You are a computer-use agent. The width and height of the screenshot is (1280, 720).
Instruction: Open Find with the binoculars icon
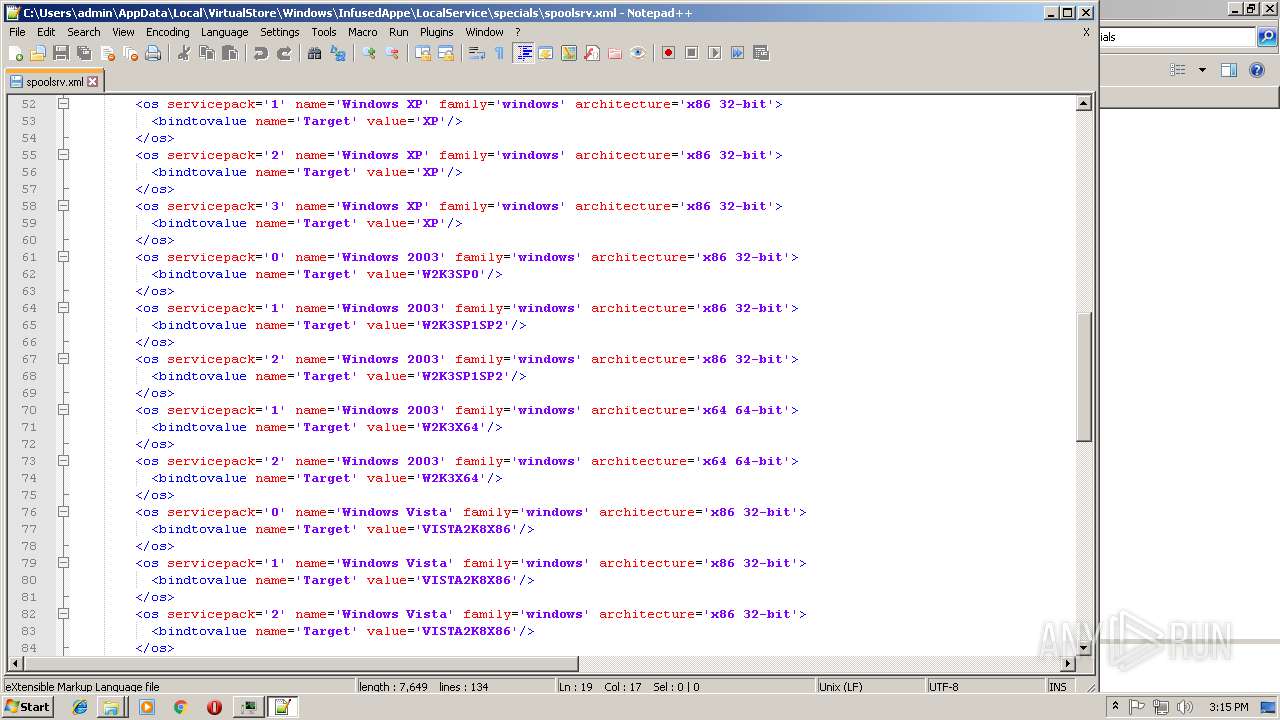tap(315, 53)
